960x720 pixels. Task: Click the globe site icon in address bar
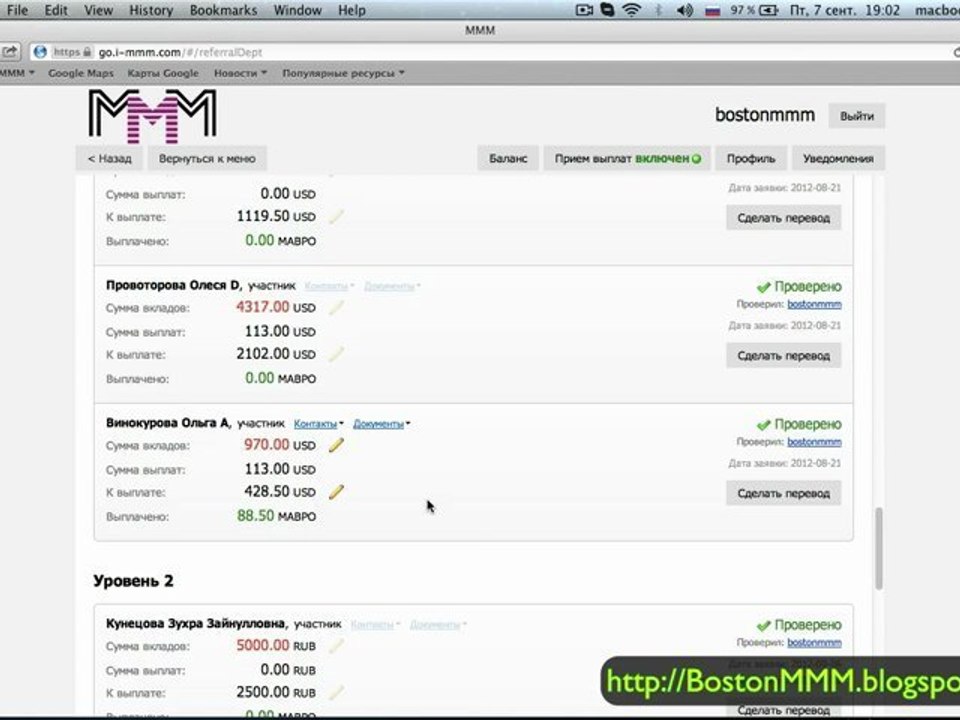(x=40, y=52)
